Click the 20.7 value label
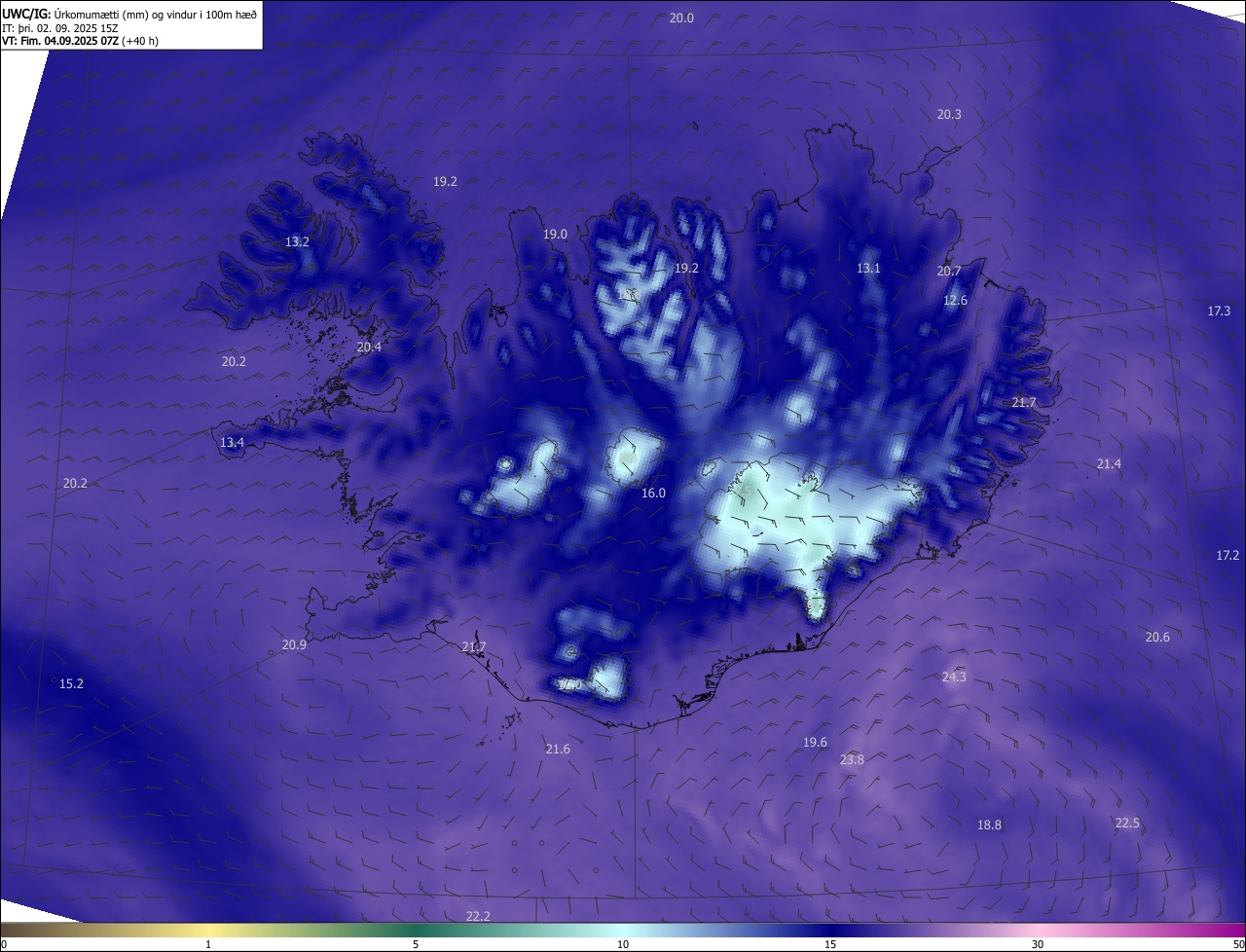The image size is (1246, 952). [949, 272]
